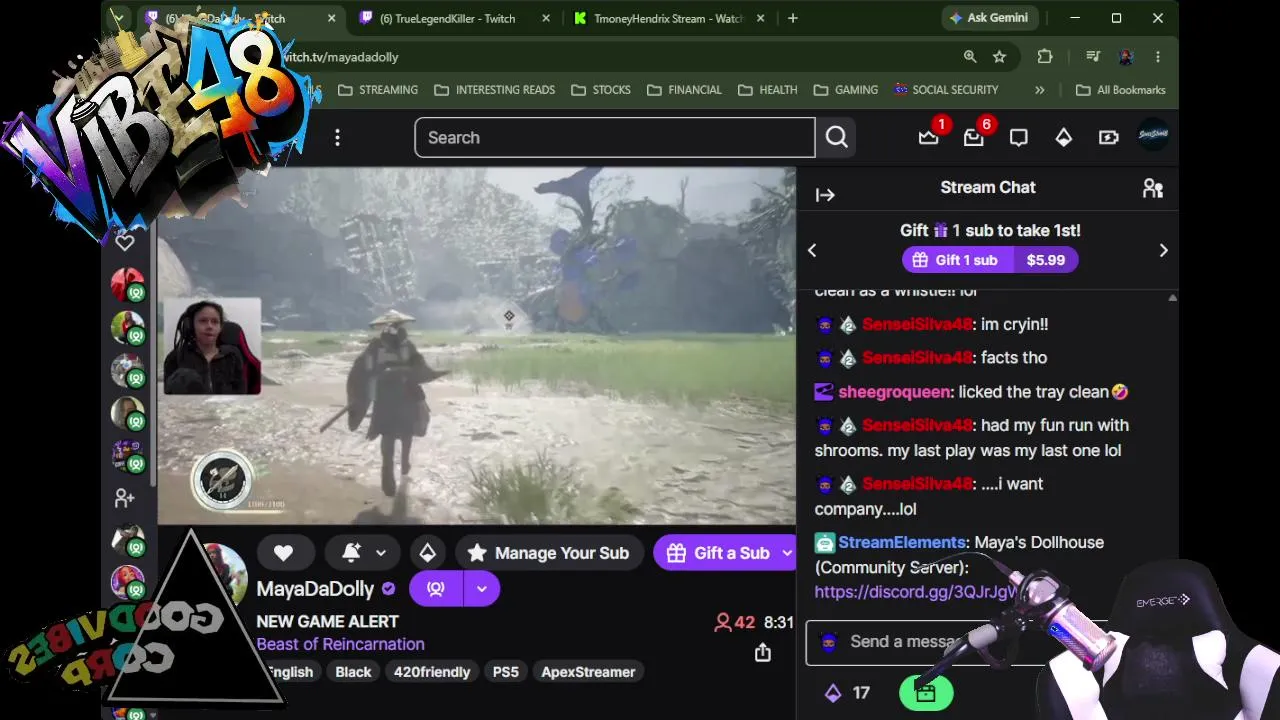Go to previous leaderboard slide in chat
Viewport: 1280px width, 720px height.
[812, 250]
